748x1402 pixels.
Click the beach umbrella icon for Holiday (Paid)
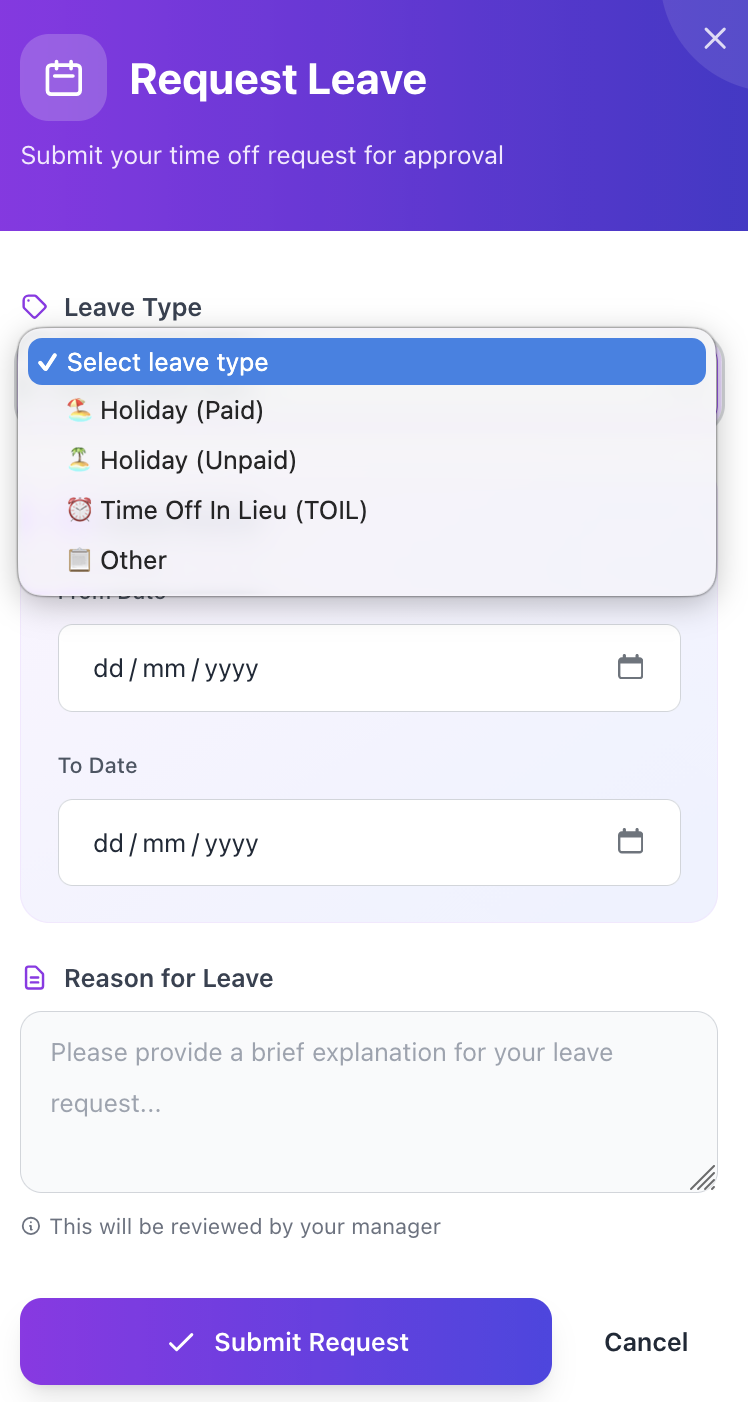pos(80,409)
